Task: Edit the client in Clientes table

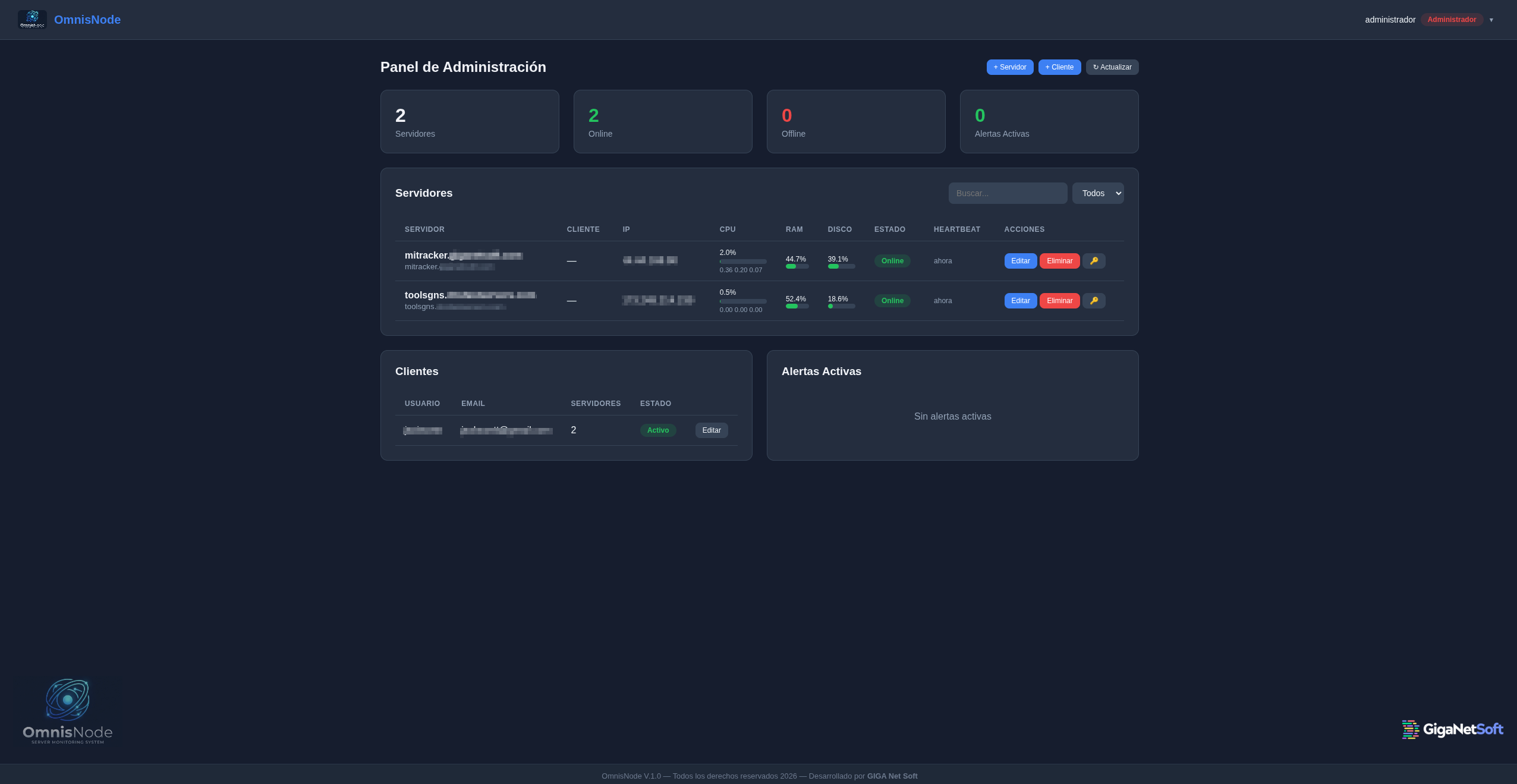Action: tap(712, 430)
